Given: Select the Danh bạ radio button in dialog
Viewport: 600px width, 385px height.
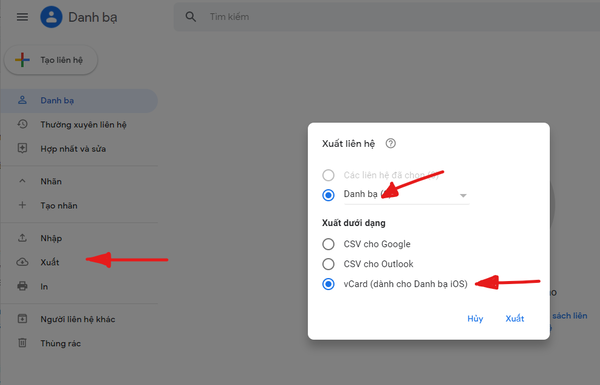Looking at the screenshot, I should pyautogui.click(x=328, y=195).
